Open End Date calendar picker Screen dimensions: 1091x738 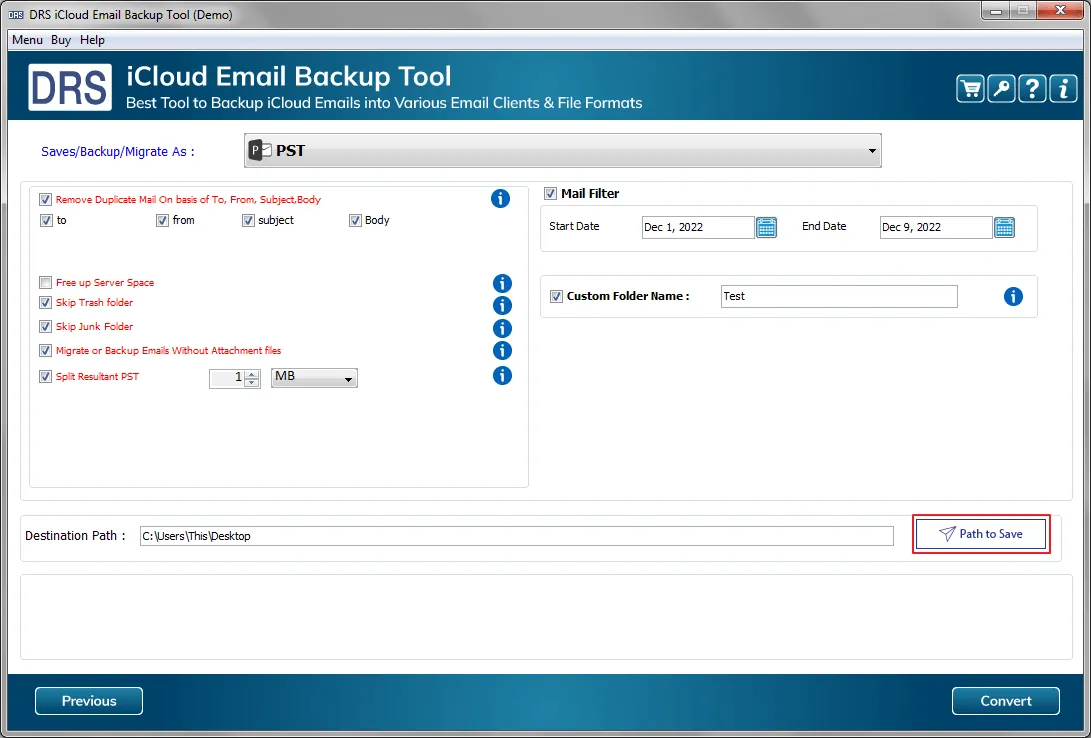click(1004, 227)
